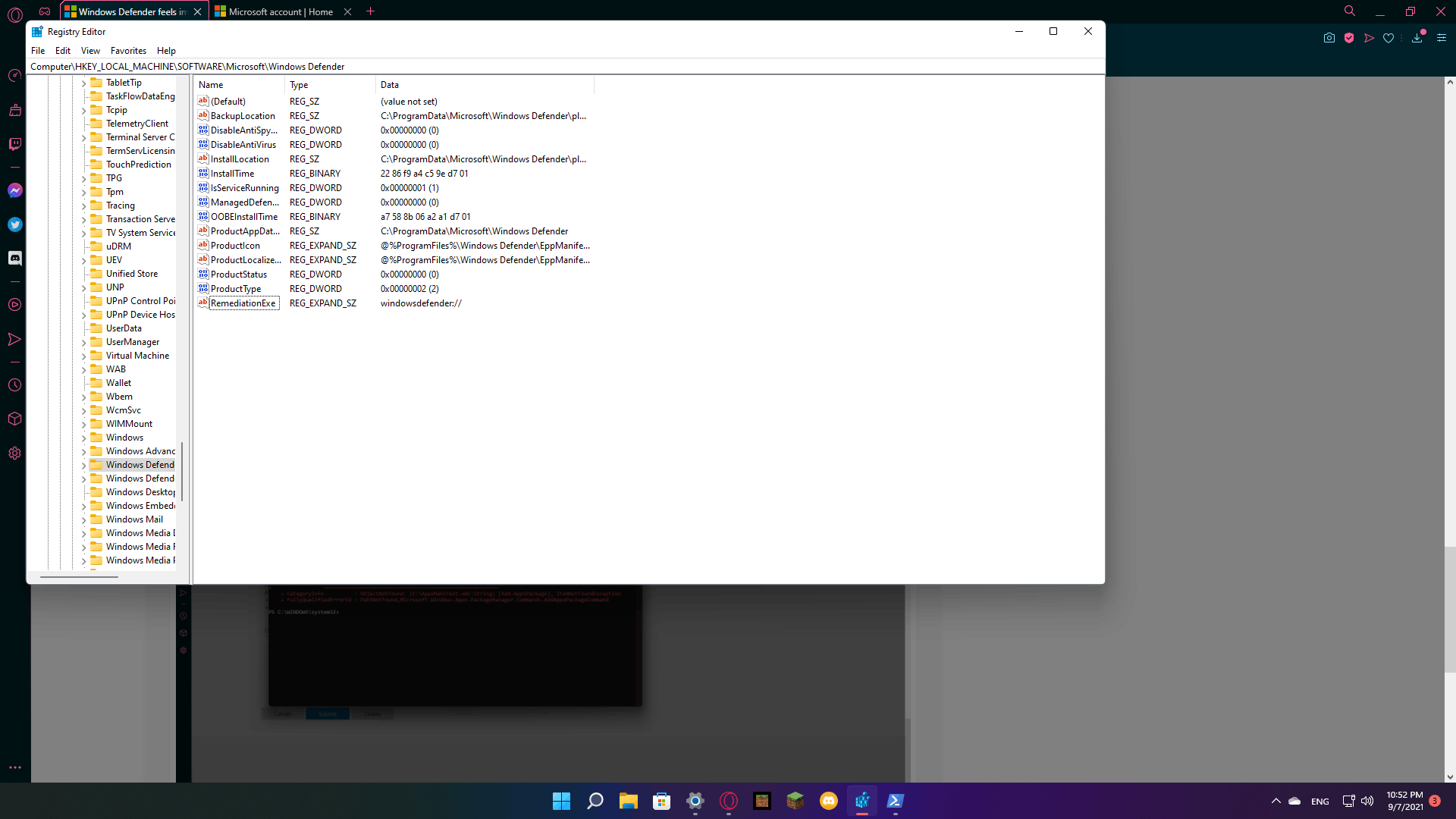Expand the Tcpip registry key
This screenshot has width=1456, height=819.
(x=83, y=111)
